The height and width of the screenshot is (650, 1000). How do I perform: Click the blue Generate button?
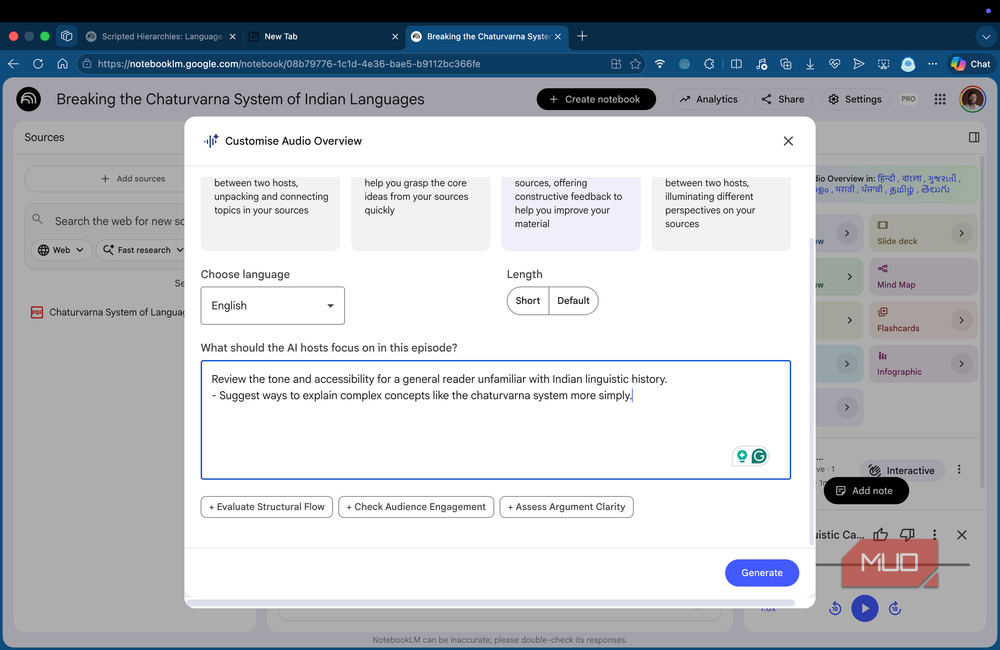pos(761,573)
